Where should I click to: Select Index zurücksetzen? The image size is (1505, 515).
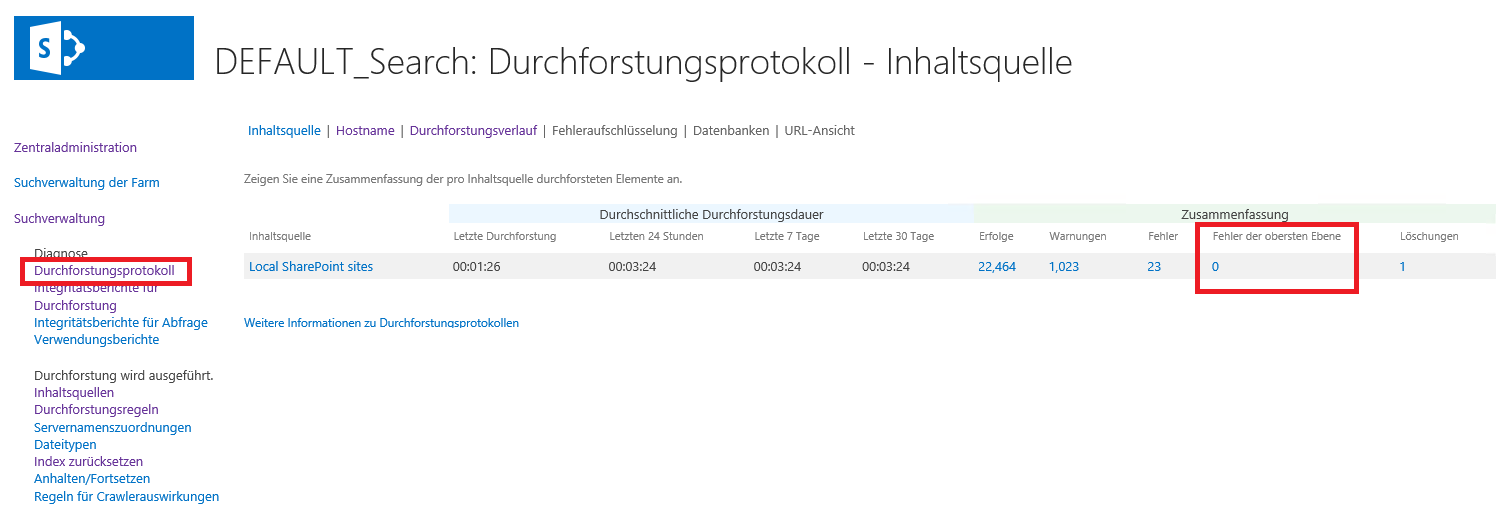pos(88,462)
